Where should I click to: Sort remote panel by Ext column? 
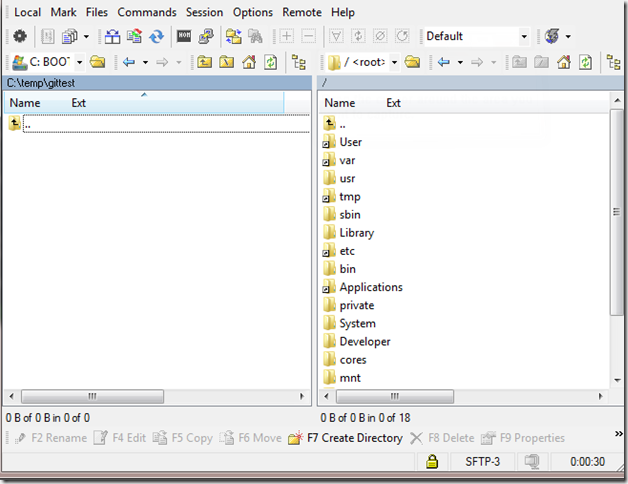393,103
